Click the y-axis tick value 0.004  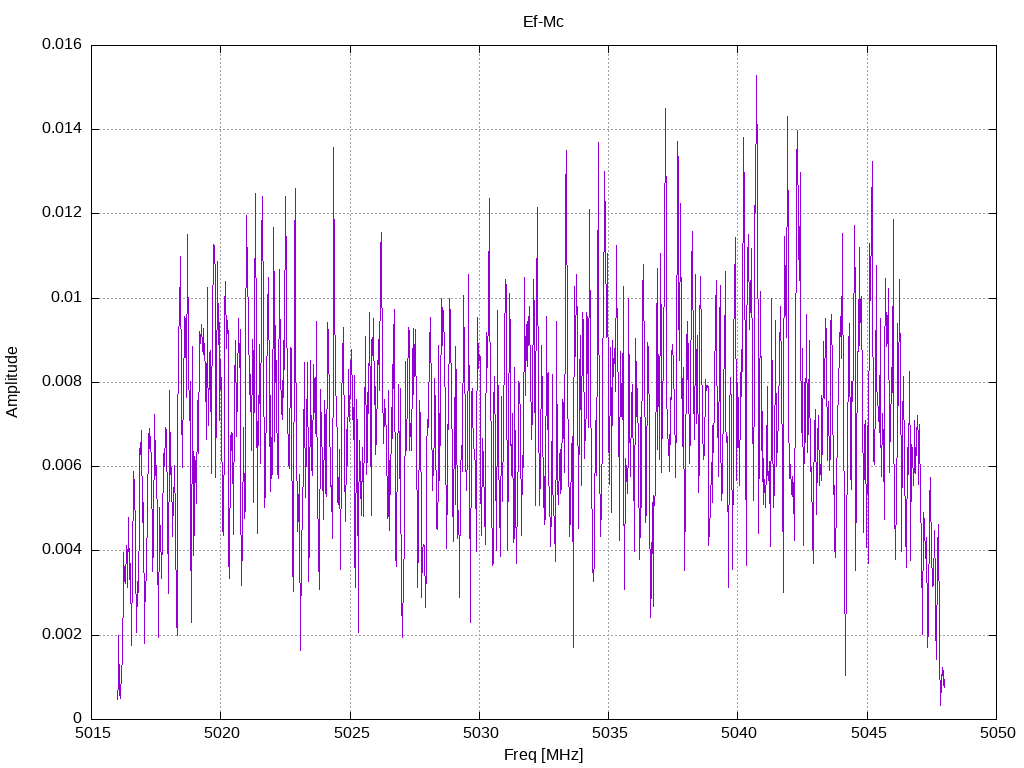tap(62, 550)
